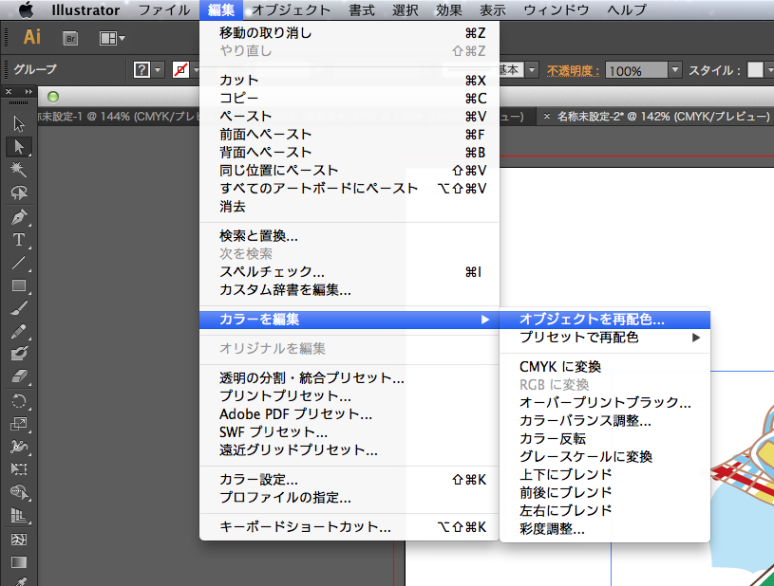The height and width of the screenshot is (586, 774).
Task: Choose オブジェクトを再配色... from submenu
Action: (x=605, y=319)
